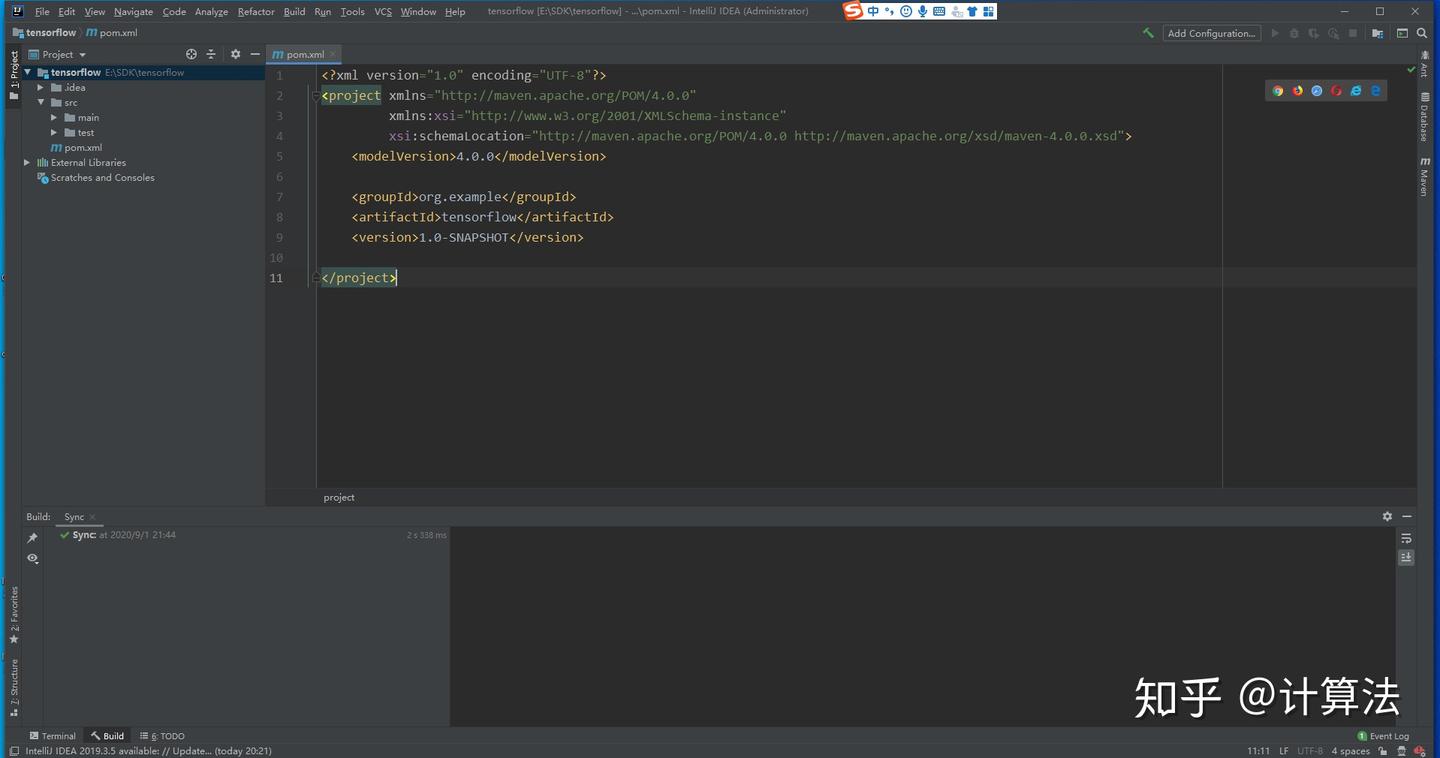Toggle the Database side panel
The image size is (1440, 758).
click(x=1425, y=118)
